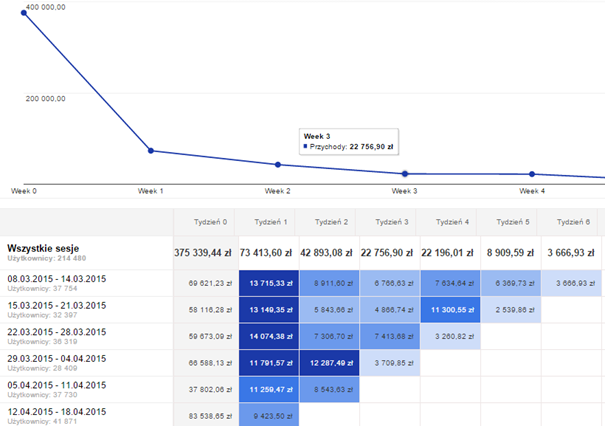The width and height of the screenshot is (605, 426).
Task: Click the 69 621,23 zł cell in Tydzień 0
Action: click(x=208, y=284)
